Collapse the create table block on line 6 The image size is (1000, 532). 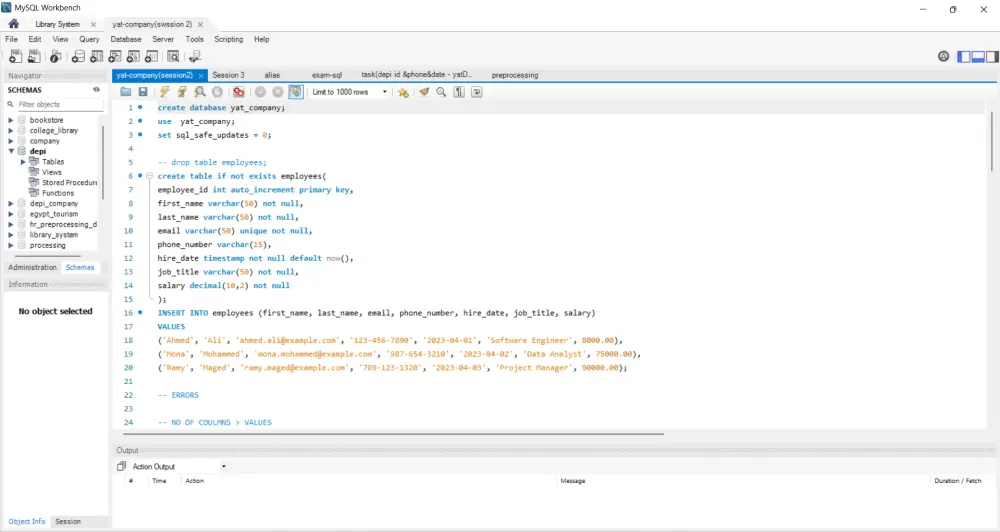click(x=149, y=176)
